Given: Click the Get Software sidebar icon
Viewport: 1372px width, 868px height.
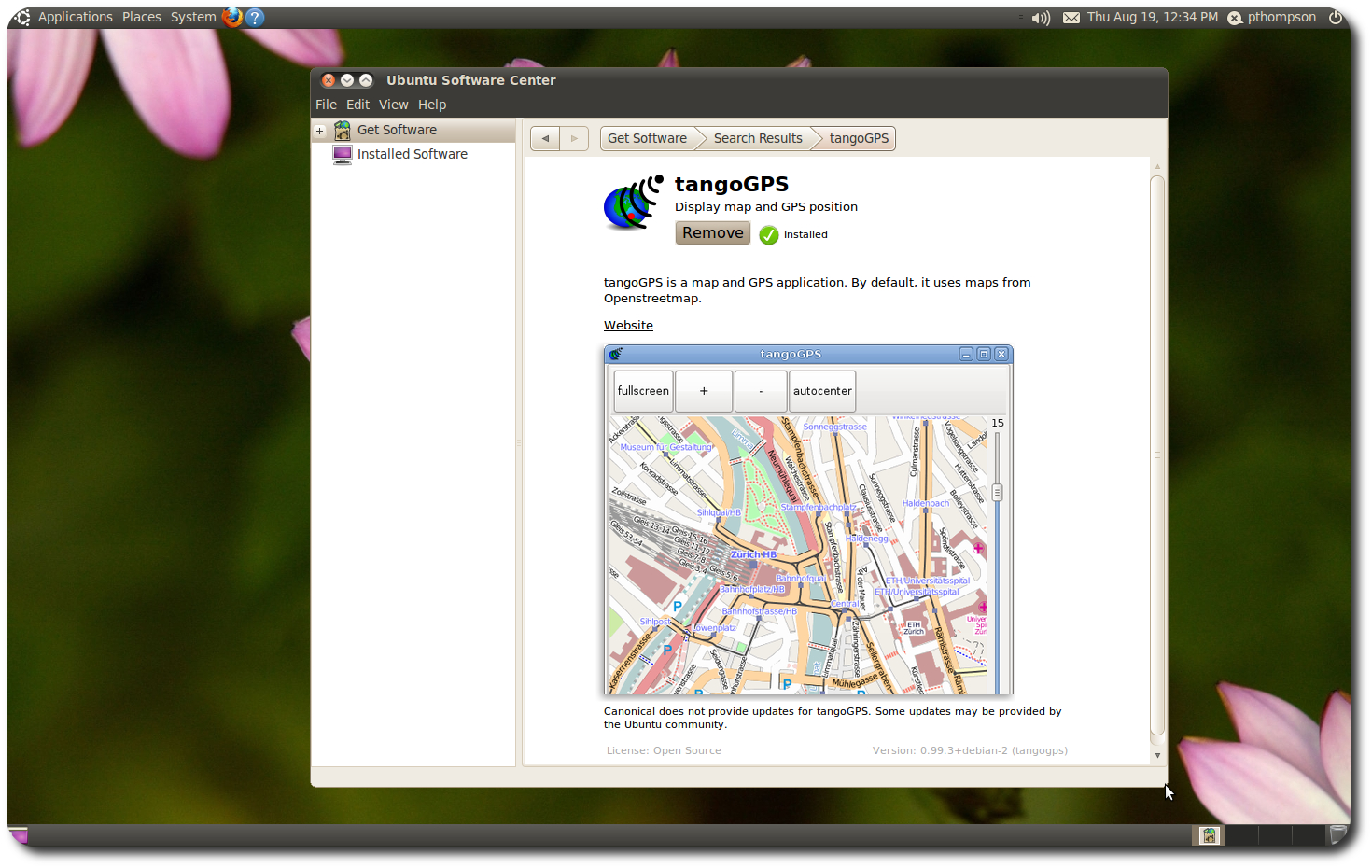Looking at the screenshot, I should pyautogui.click(x=343, y=130).
